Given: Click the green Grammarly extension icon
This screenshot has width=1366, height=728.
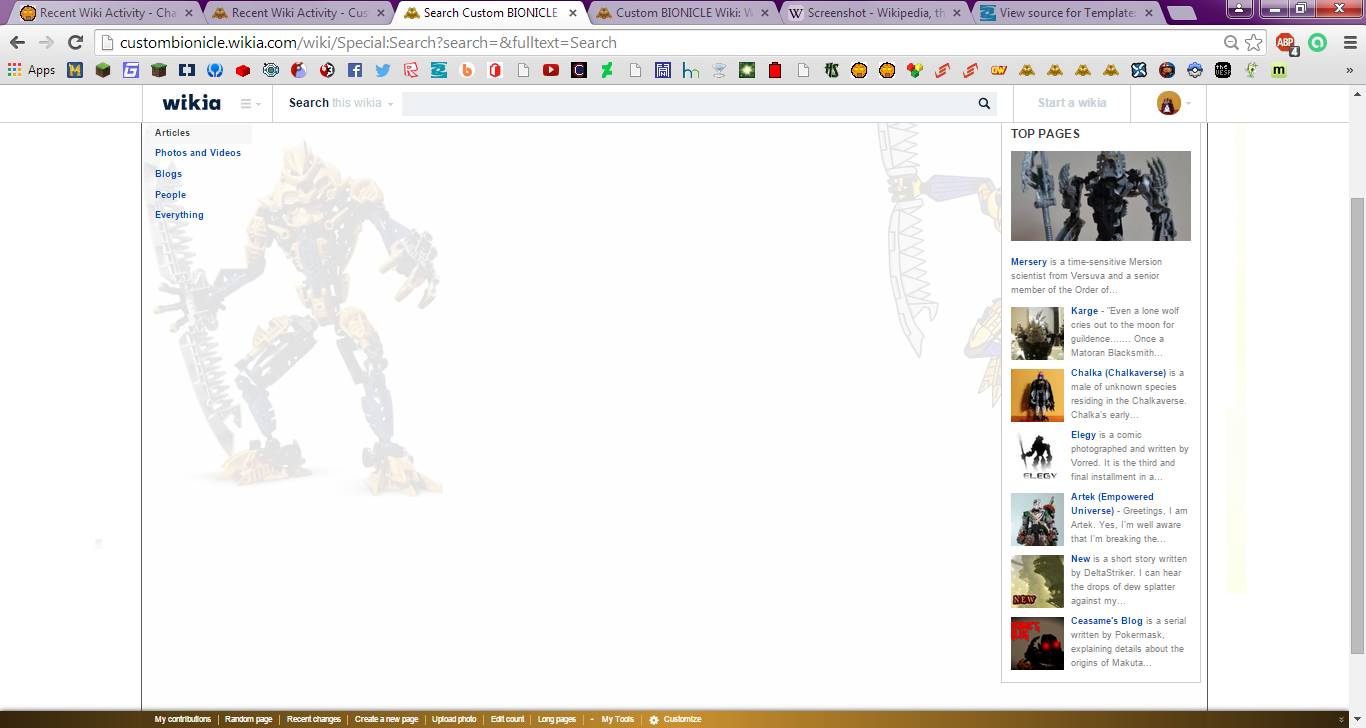Looking at the screenshot, I should tap(1318, 43).
